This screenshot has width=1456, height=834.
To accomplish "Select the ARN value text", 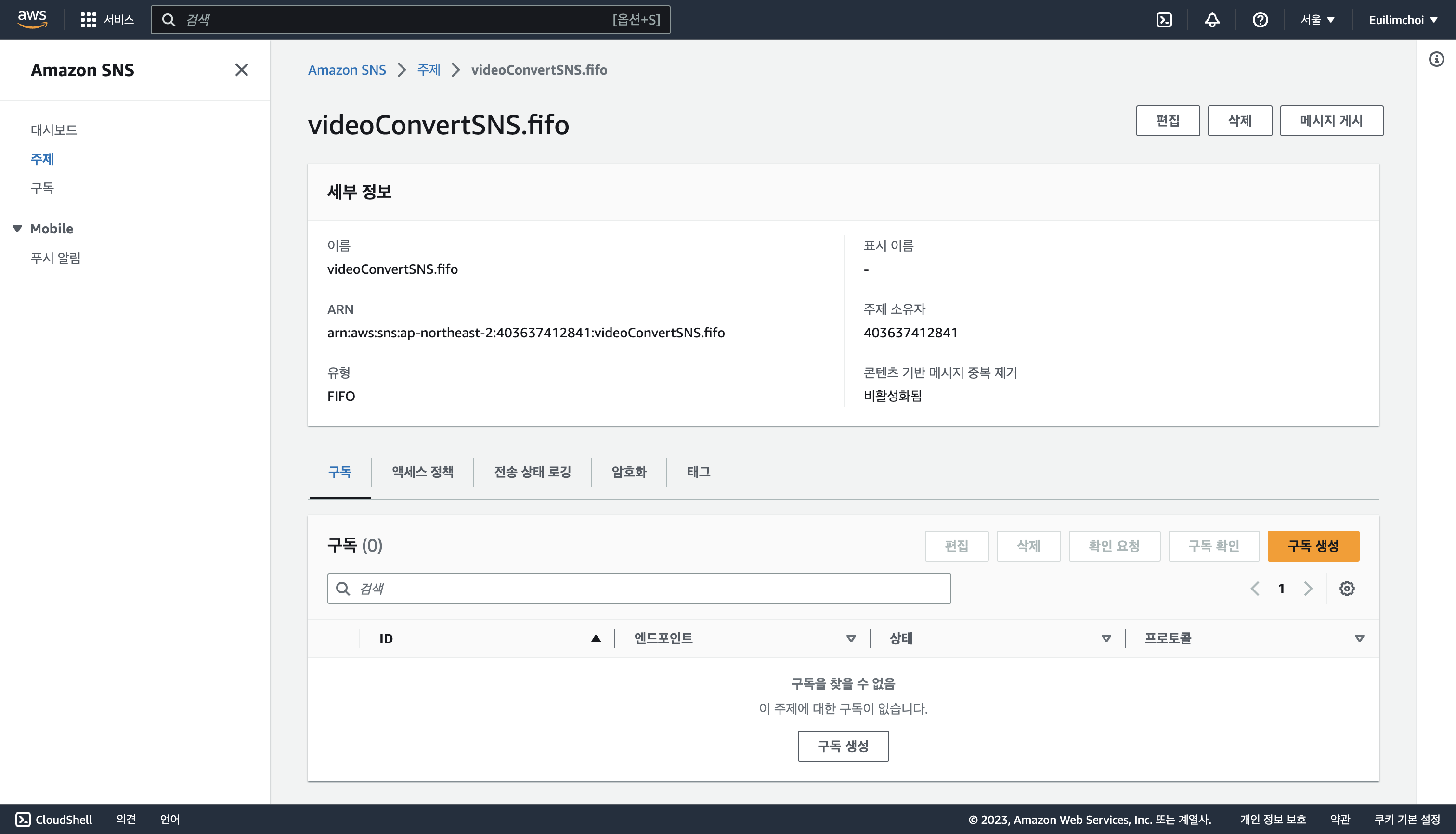I will pyautogui.click(x=525, y=333).
